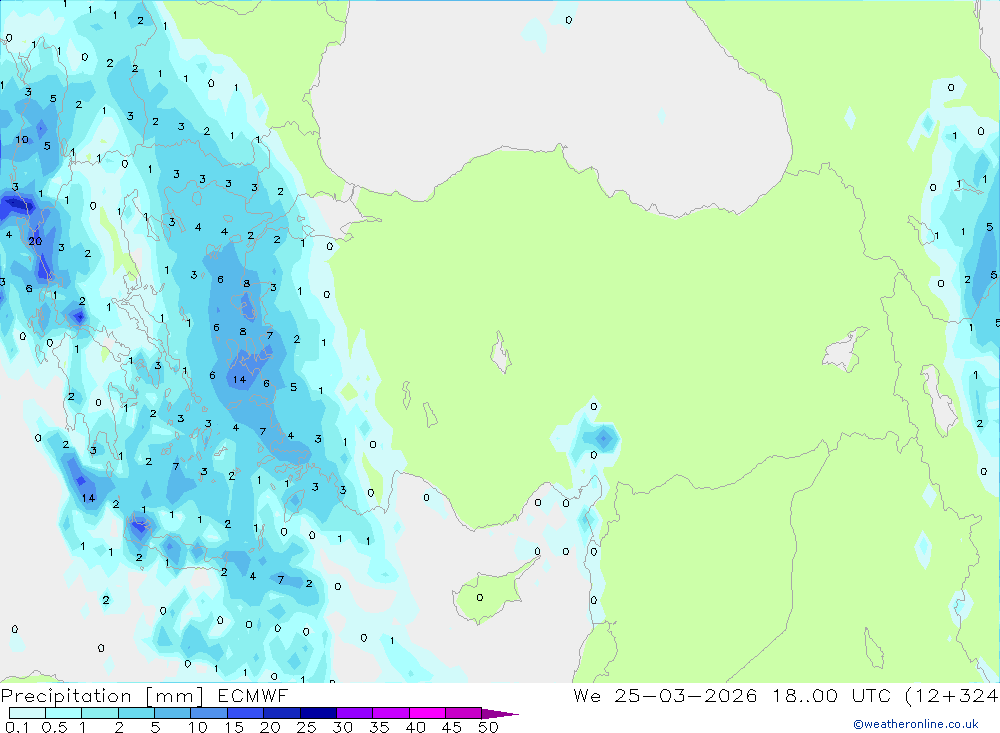Click the '18..00 UTC' time text

coord(831,695)
